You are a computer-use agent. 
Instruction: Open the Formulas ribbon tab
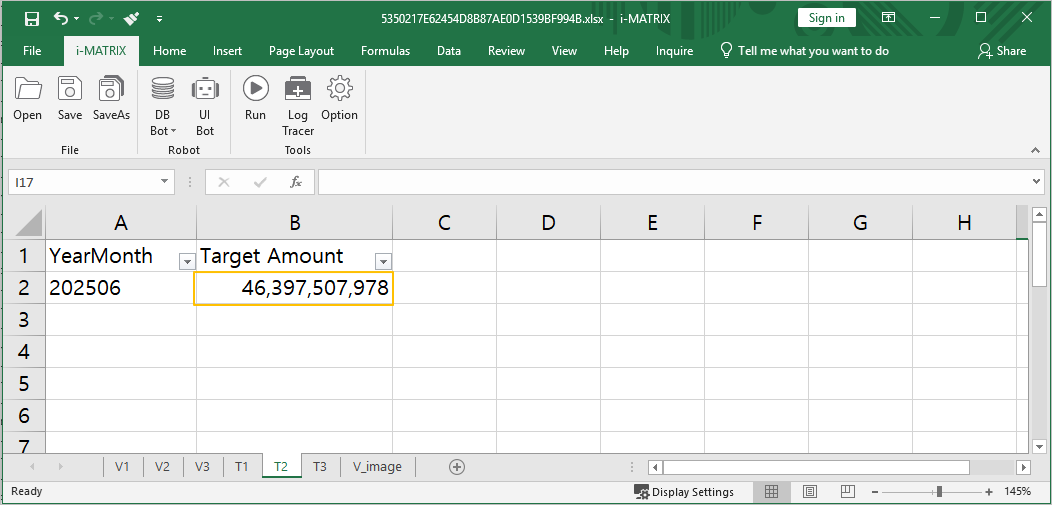point(385,51)
